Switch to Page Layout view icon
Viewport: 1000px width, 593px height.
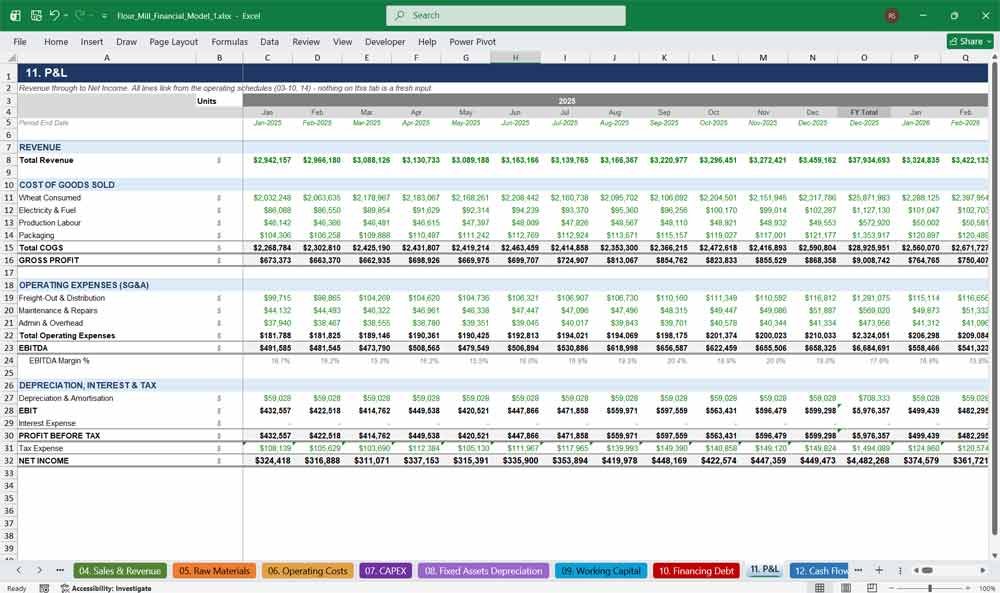tap(846, 587)
